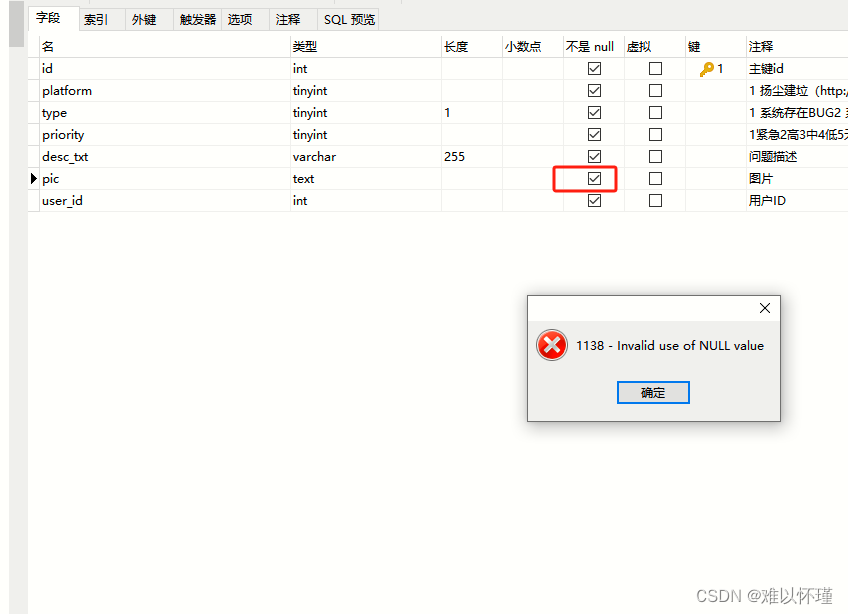Image resolution: width=848 pixels, height=614 pixels.
Task: Click the 图片 comment cell
Action: (797, 179)
